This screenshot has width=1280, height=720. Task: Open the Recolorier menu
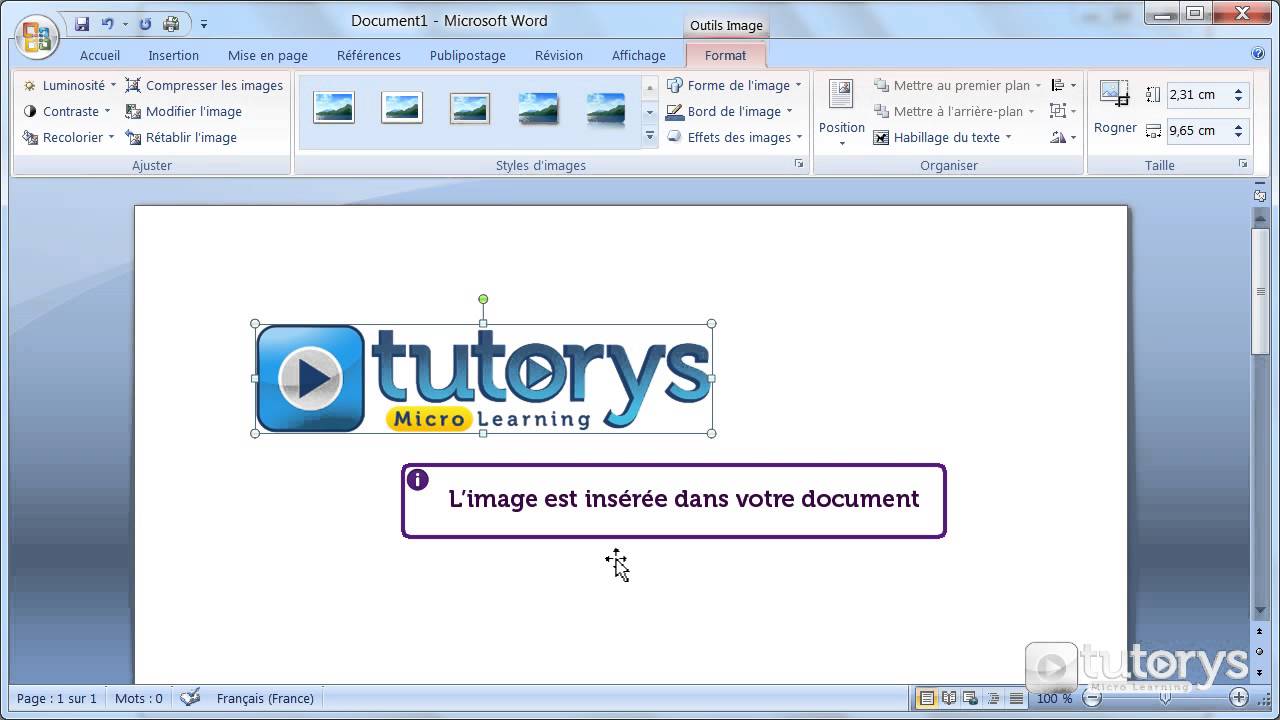click(x=68, y=138)
